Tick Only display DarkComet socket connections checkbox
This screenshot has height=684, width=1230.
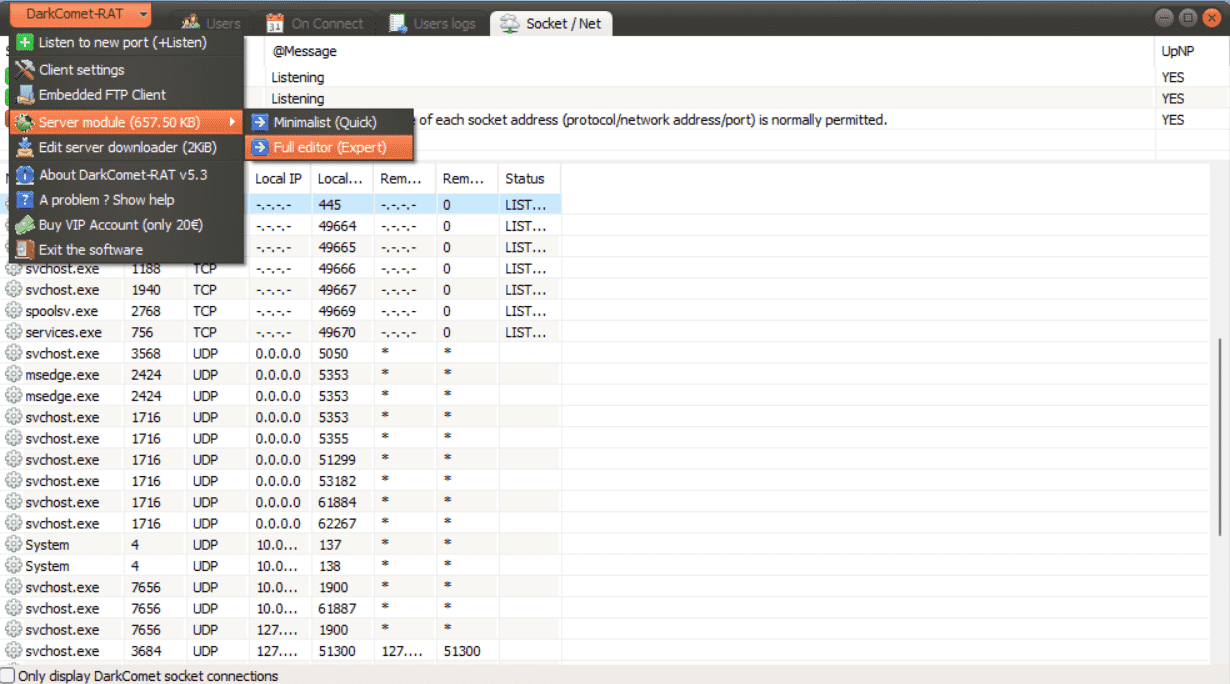(8, 676)
